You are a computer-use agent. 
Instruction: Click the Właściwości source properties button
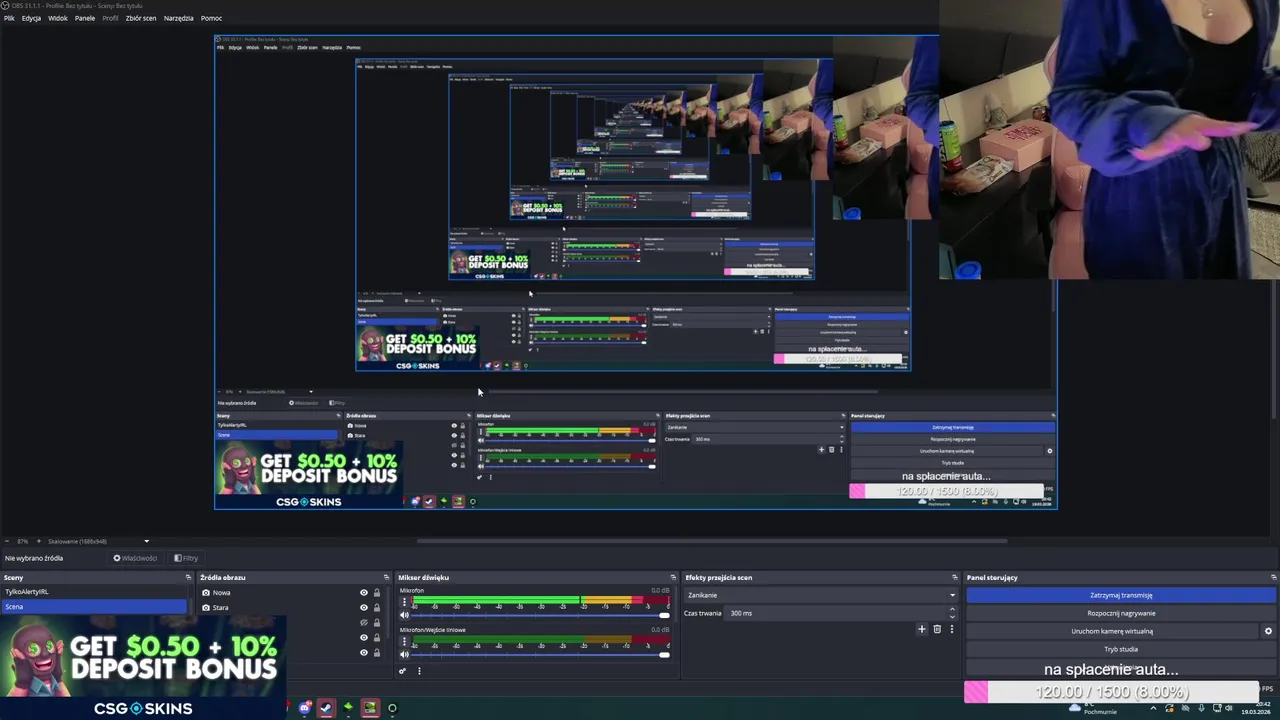tap(135, 558)
